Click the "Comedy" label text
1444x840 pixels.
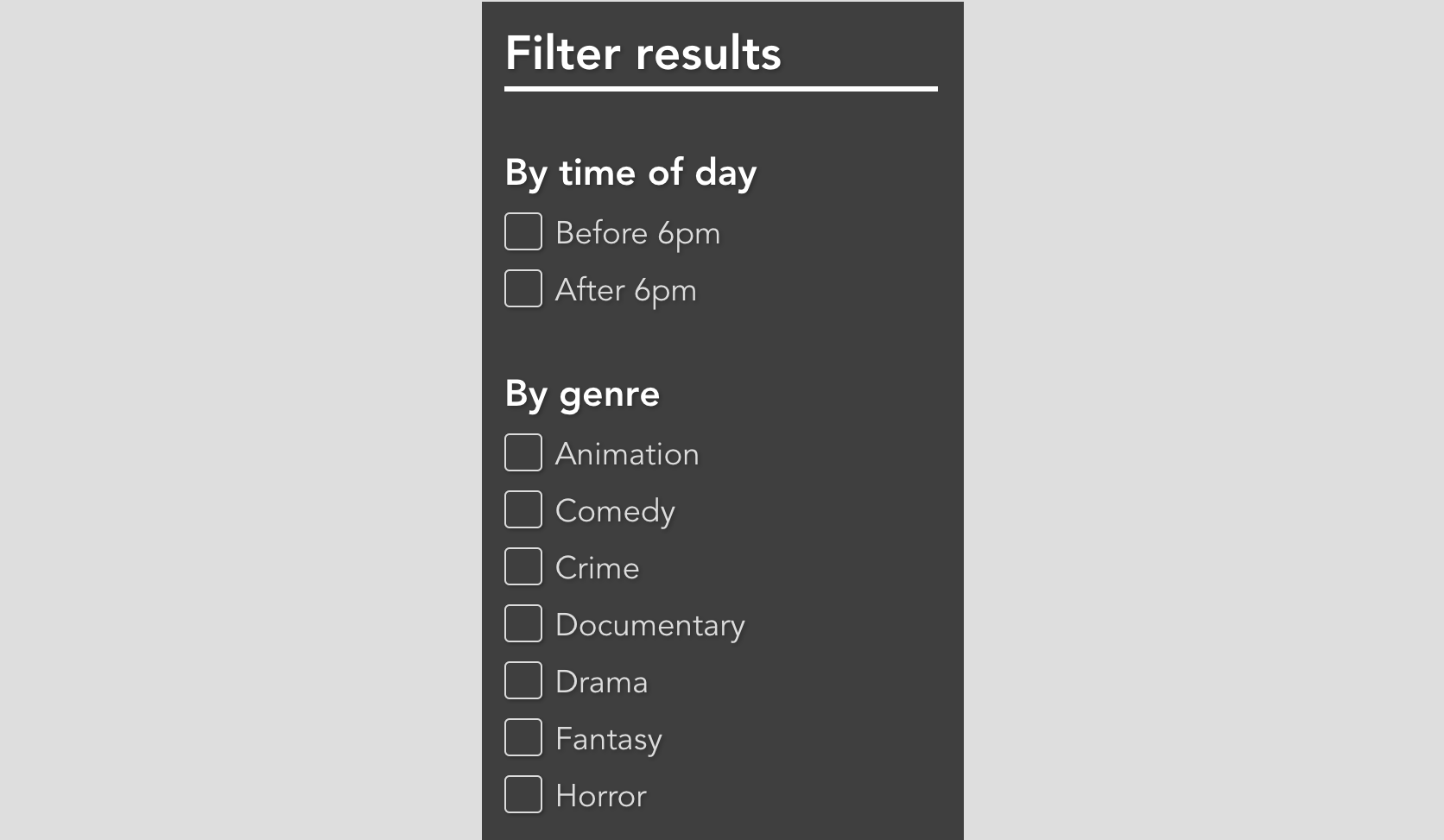[615, 511]
